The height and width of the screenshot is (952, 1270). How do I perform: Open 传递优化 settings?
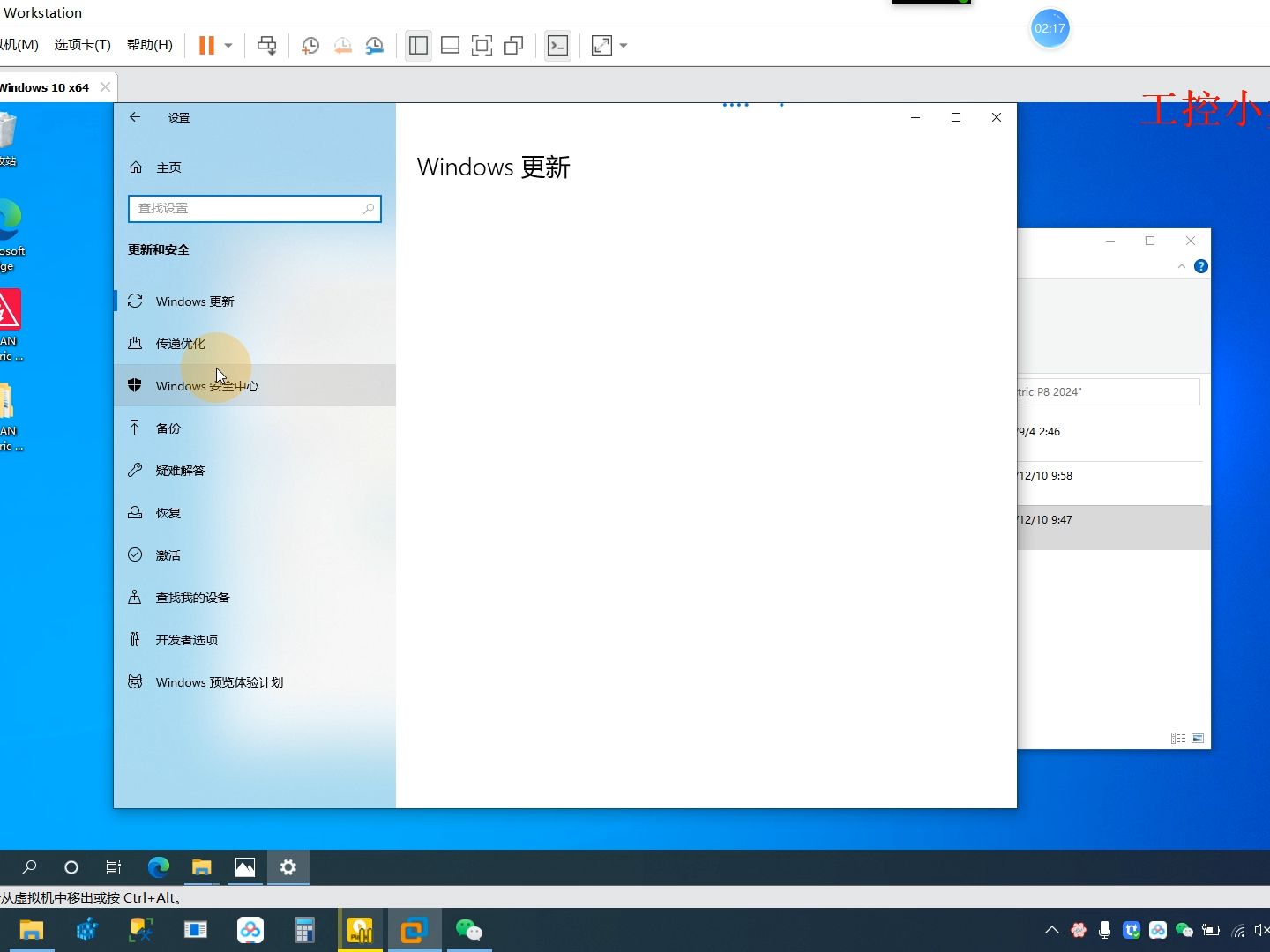(254, 344)
